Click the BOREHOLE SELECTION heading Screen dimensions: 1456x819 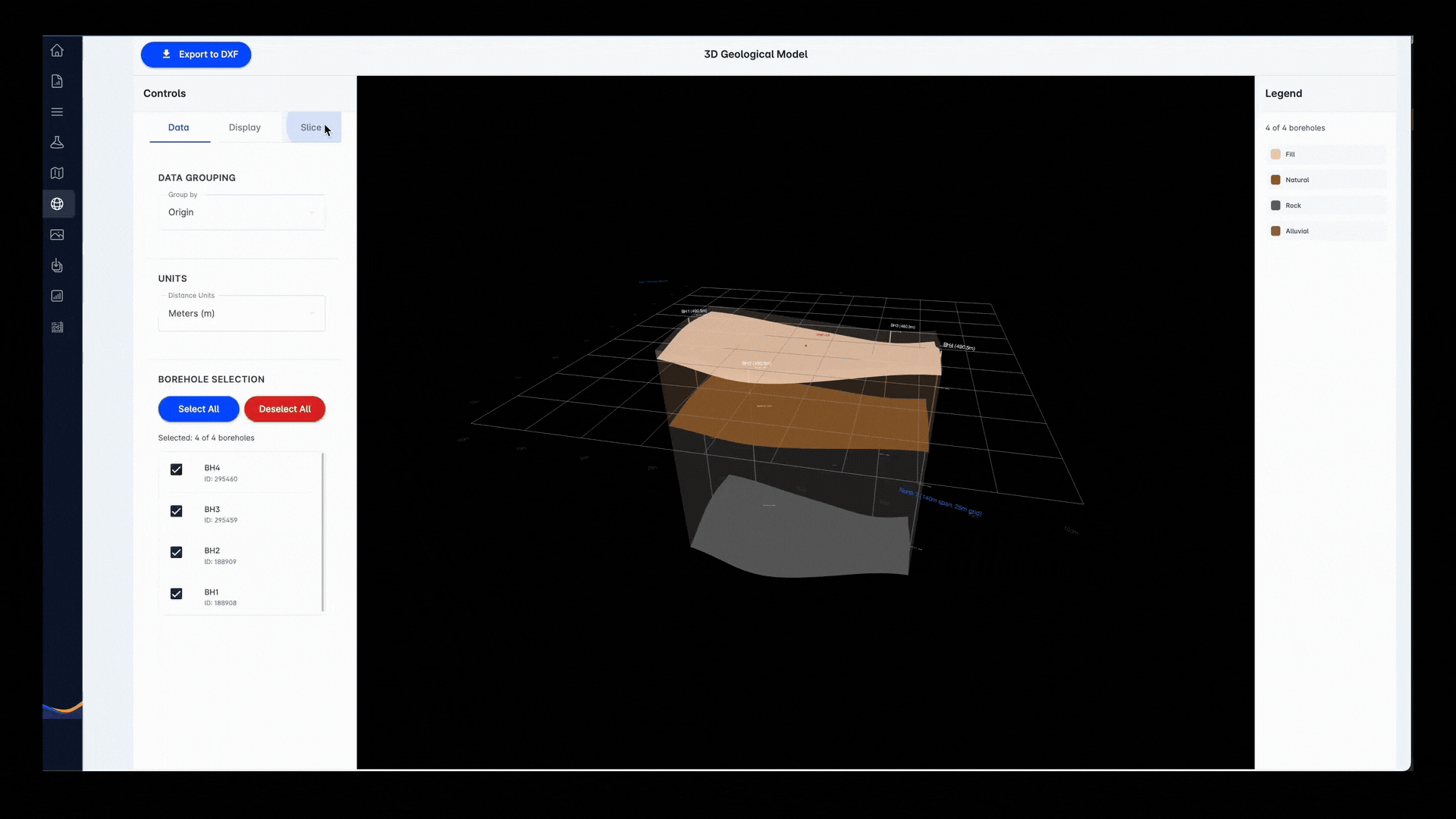(211, 380)
